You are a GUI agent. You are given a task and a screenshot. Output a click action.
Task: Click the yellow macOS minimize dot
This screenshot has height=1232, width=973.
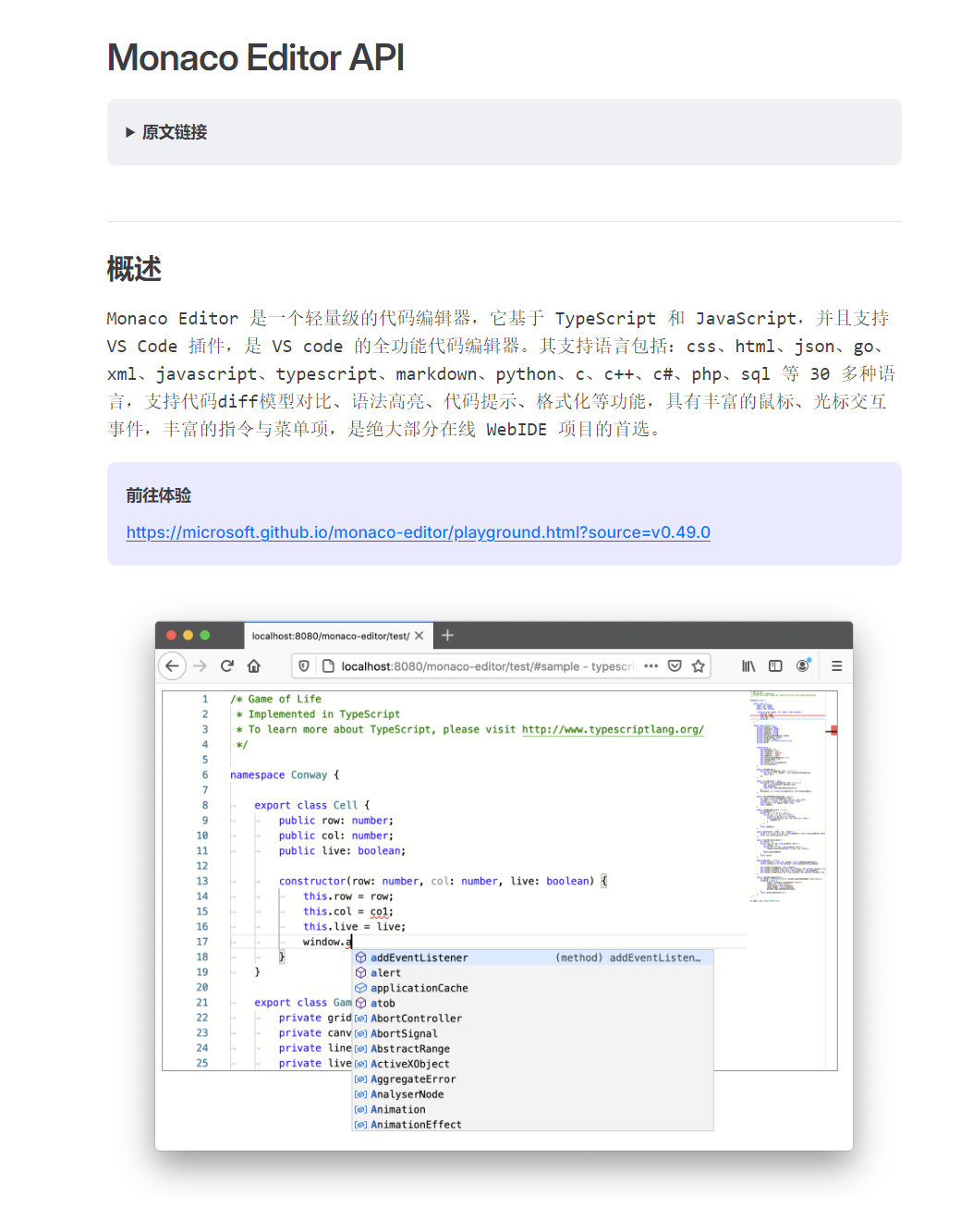tap(189, 635)
